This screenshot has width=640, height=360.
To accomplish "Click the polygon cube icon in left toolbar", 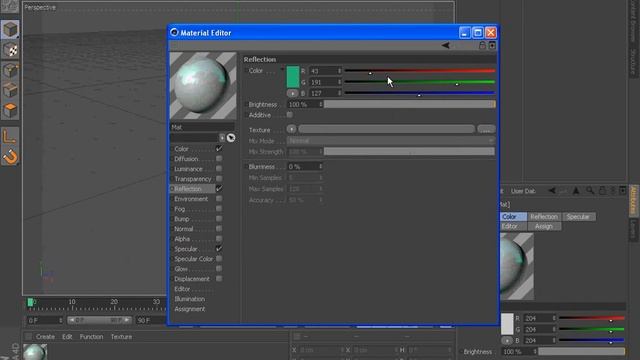I will pos(10,70).
